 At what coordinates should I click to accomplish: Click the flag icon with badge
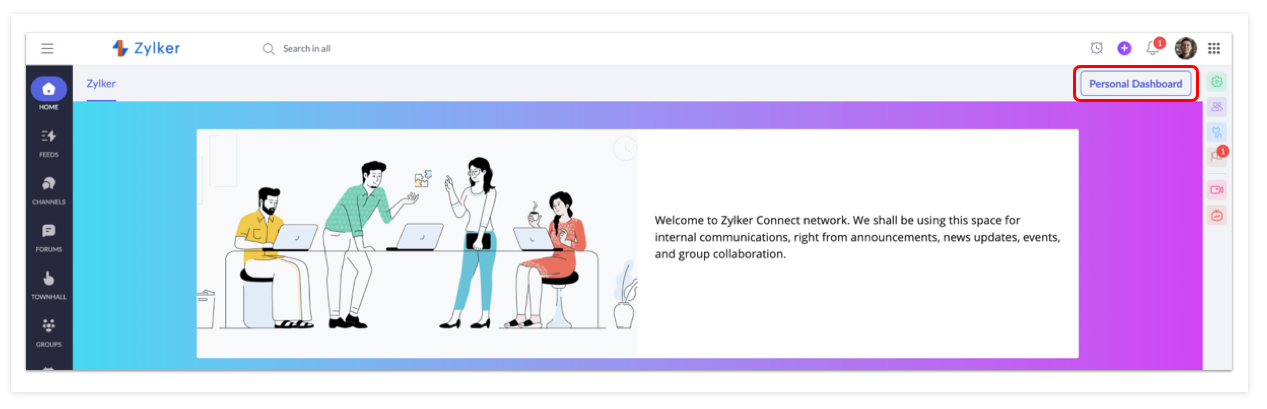[x=1217, y=156]
